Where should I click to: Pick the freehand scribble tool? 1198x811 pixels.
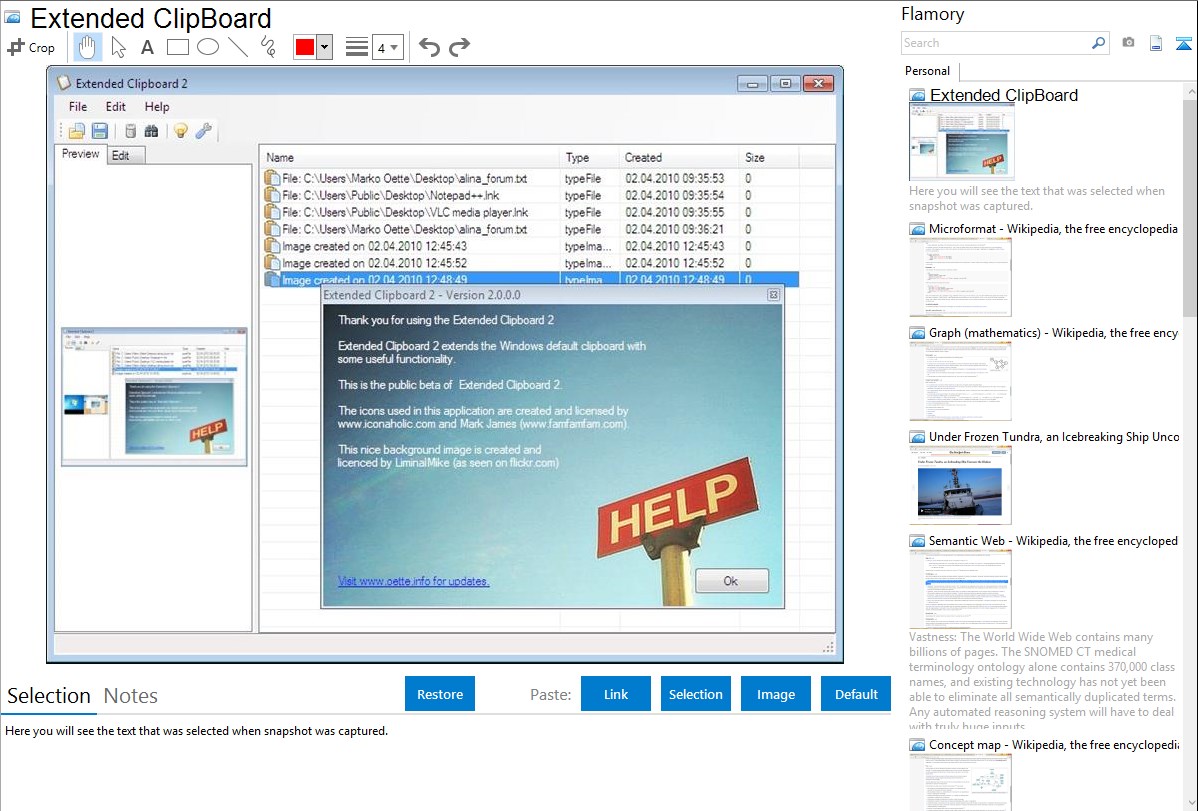coord(267,47)
